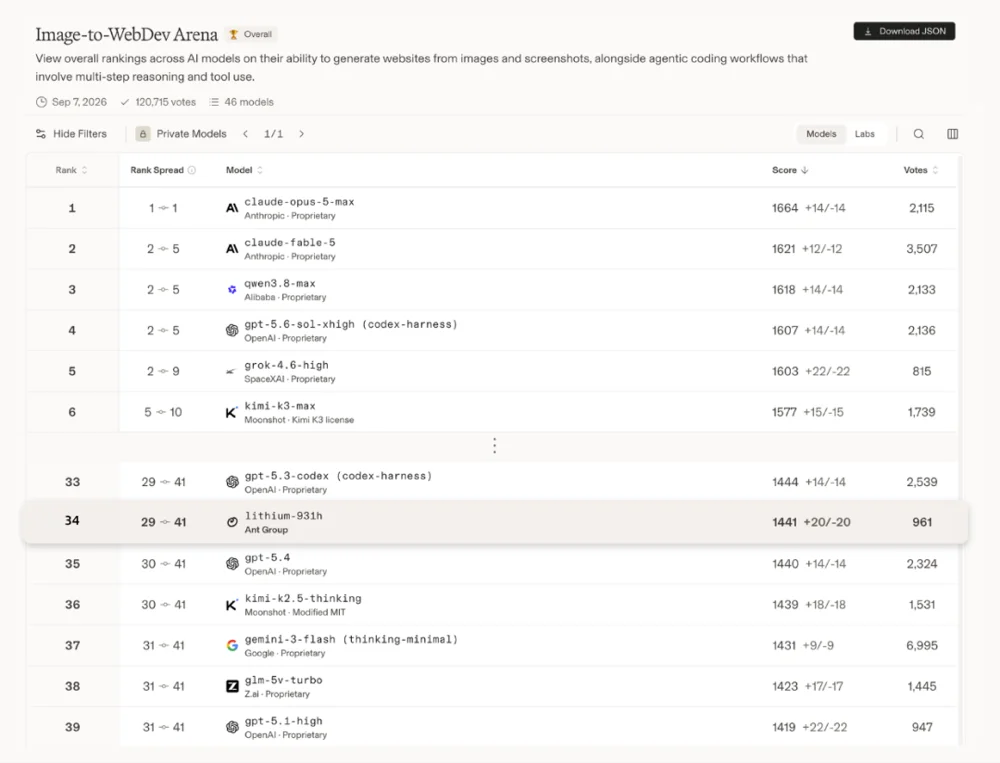Go to next page chevron
Image resolution: width=1000 pixels, height=763 pixels.
pos(302,134)
